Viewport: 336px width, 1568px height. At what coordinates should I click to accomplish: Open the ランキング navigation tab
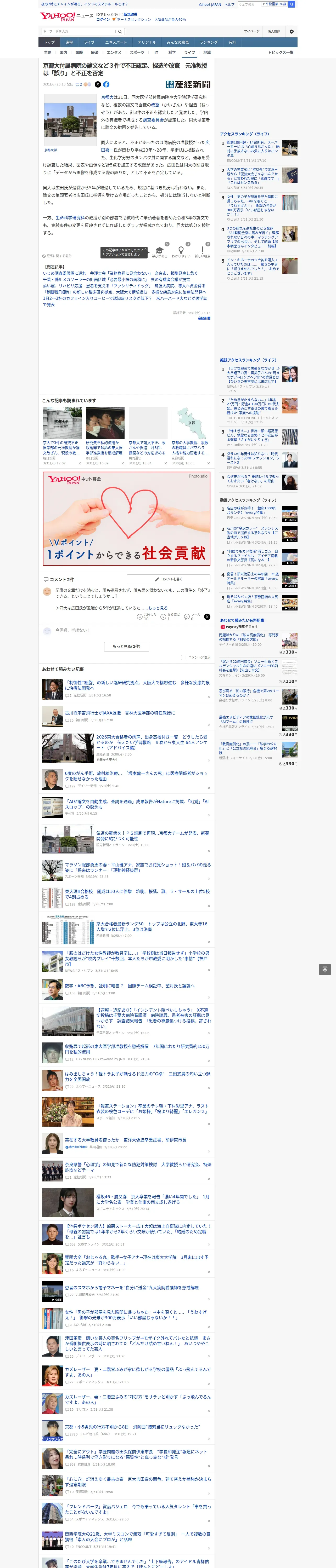click(x=209, y=43)
